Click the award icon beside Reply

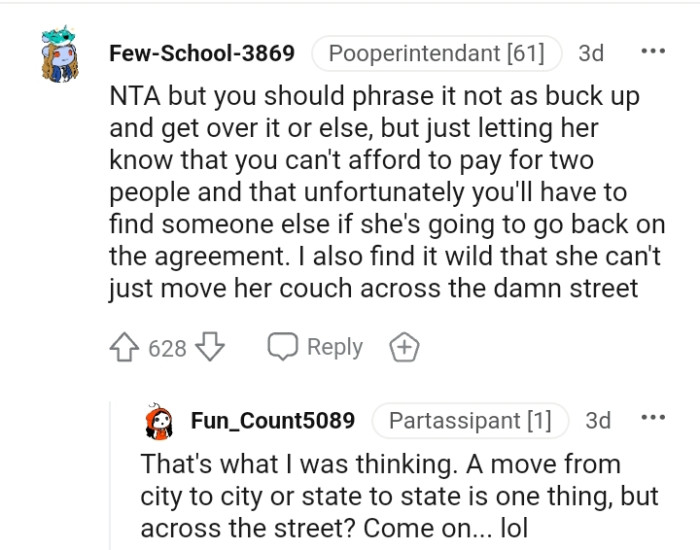tap(404, 348)
